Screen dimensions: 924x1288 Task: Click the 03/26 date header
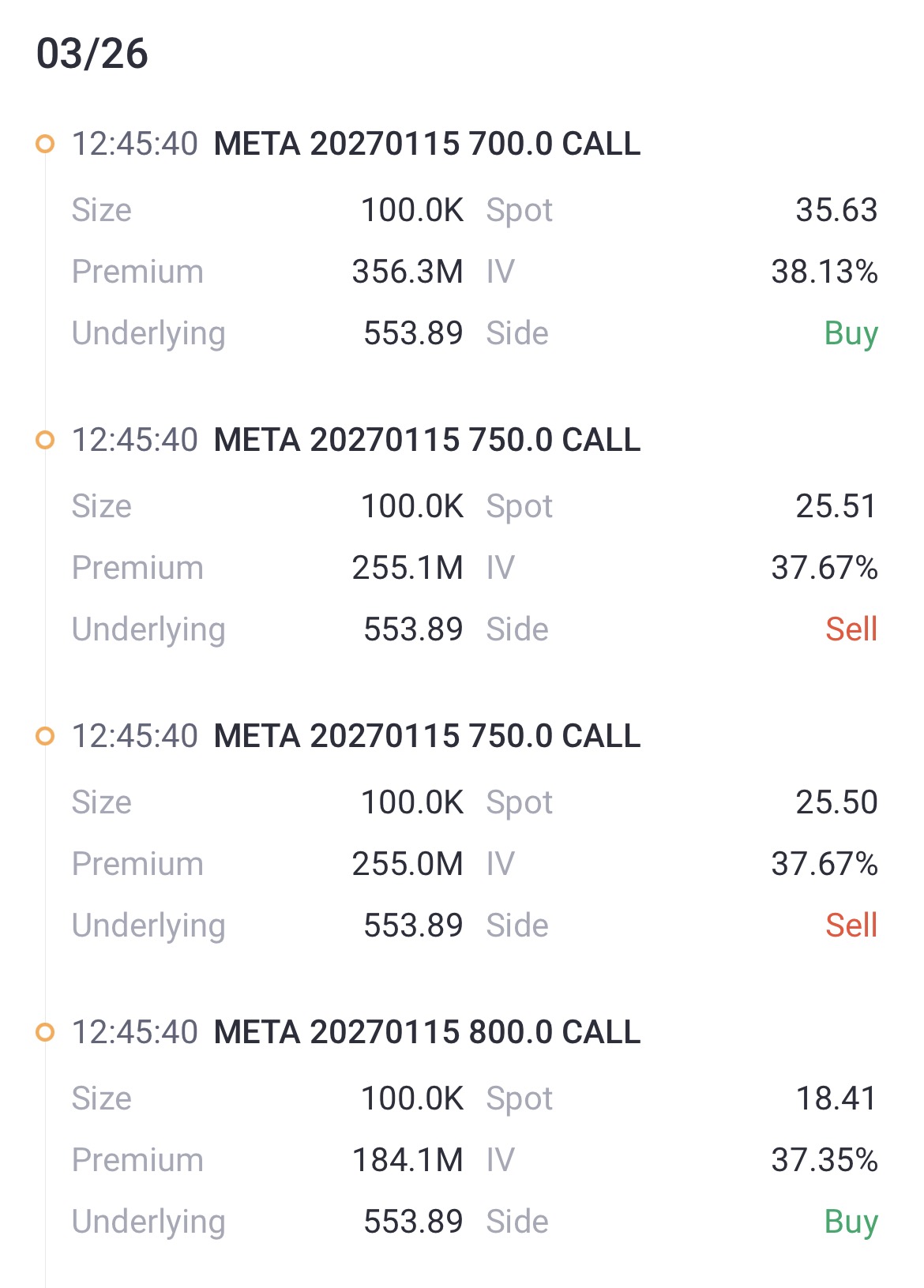92,54
